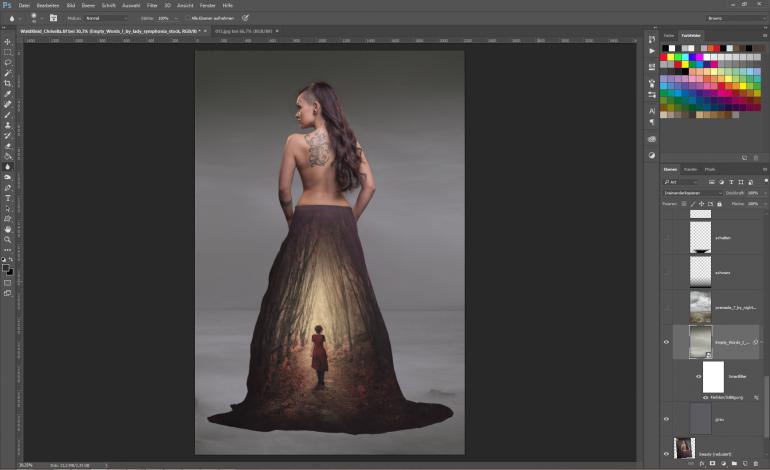The width and height of the screenshot is (770, 470).
Task: Select the Type tool
Action: click(7, 198)
